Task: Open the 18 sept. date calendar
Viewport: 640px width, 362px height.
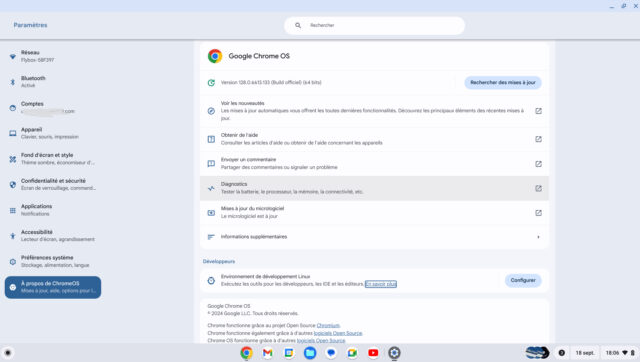Action: coord(585,353)
